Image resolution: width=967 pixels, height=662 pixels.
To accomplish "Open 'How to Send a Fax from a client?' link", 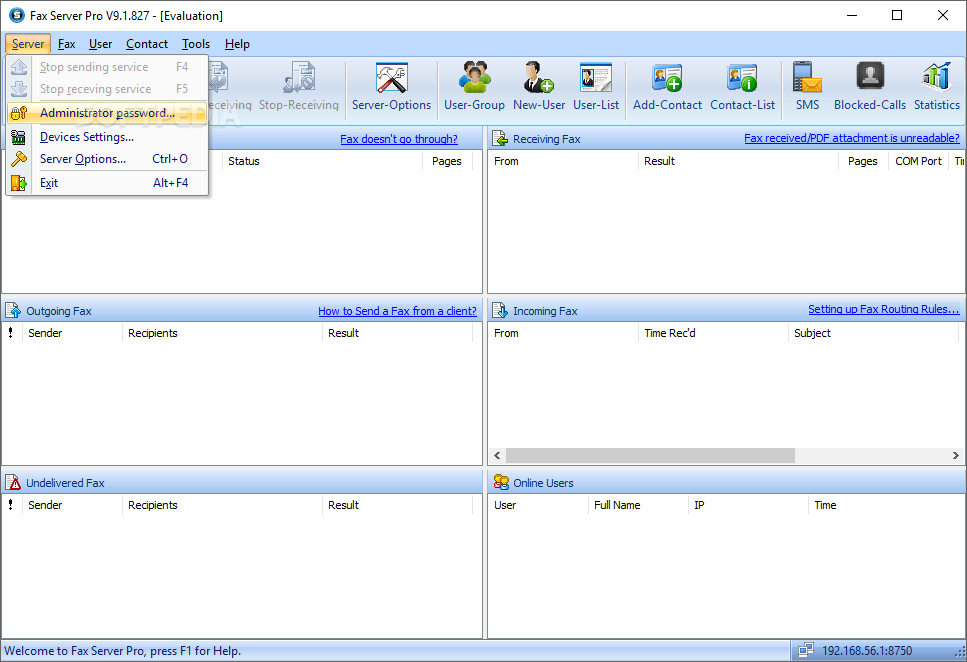I will pos(397,311).
